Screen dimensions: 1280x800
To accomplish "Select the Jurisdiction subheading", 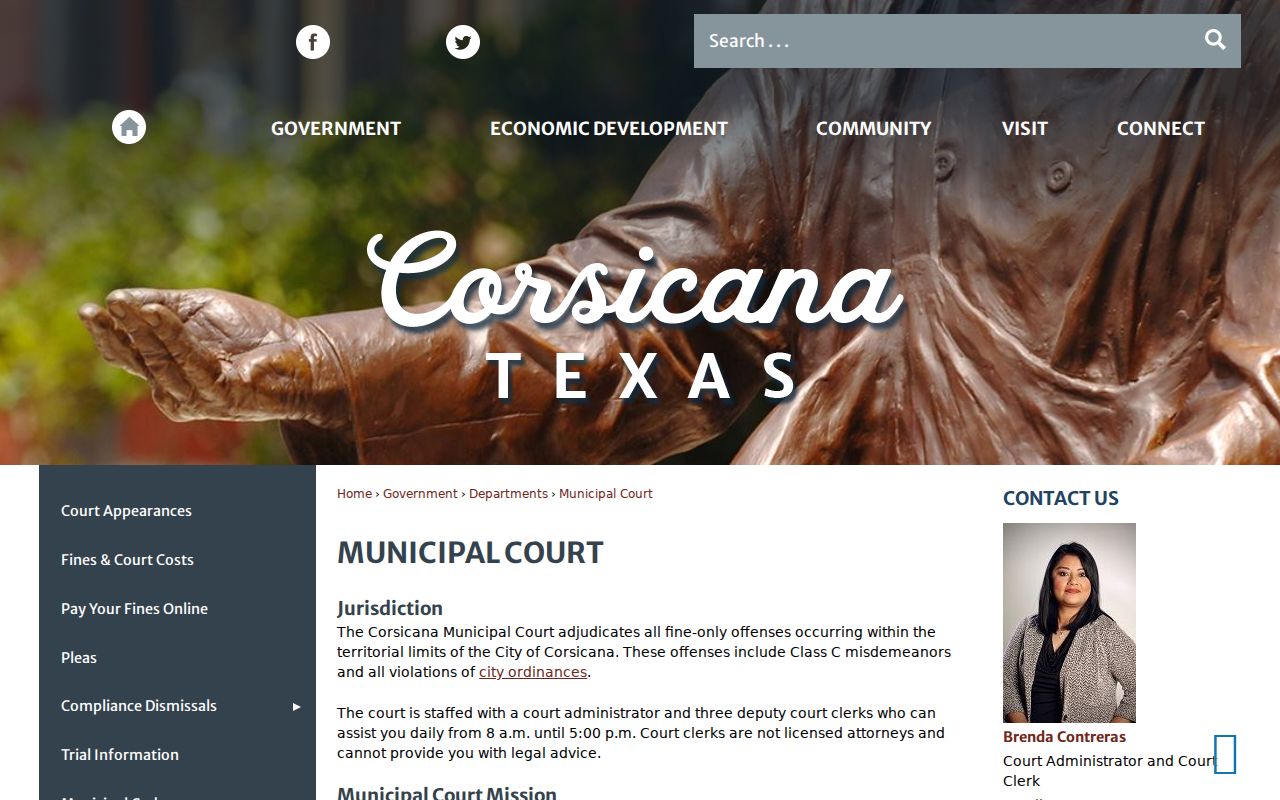I will pyautogui.click(x=390, y=608).
